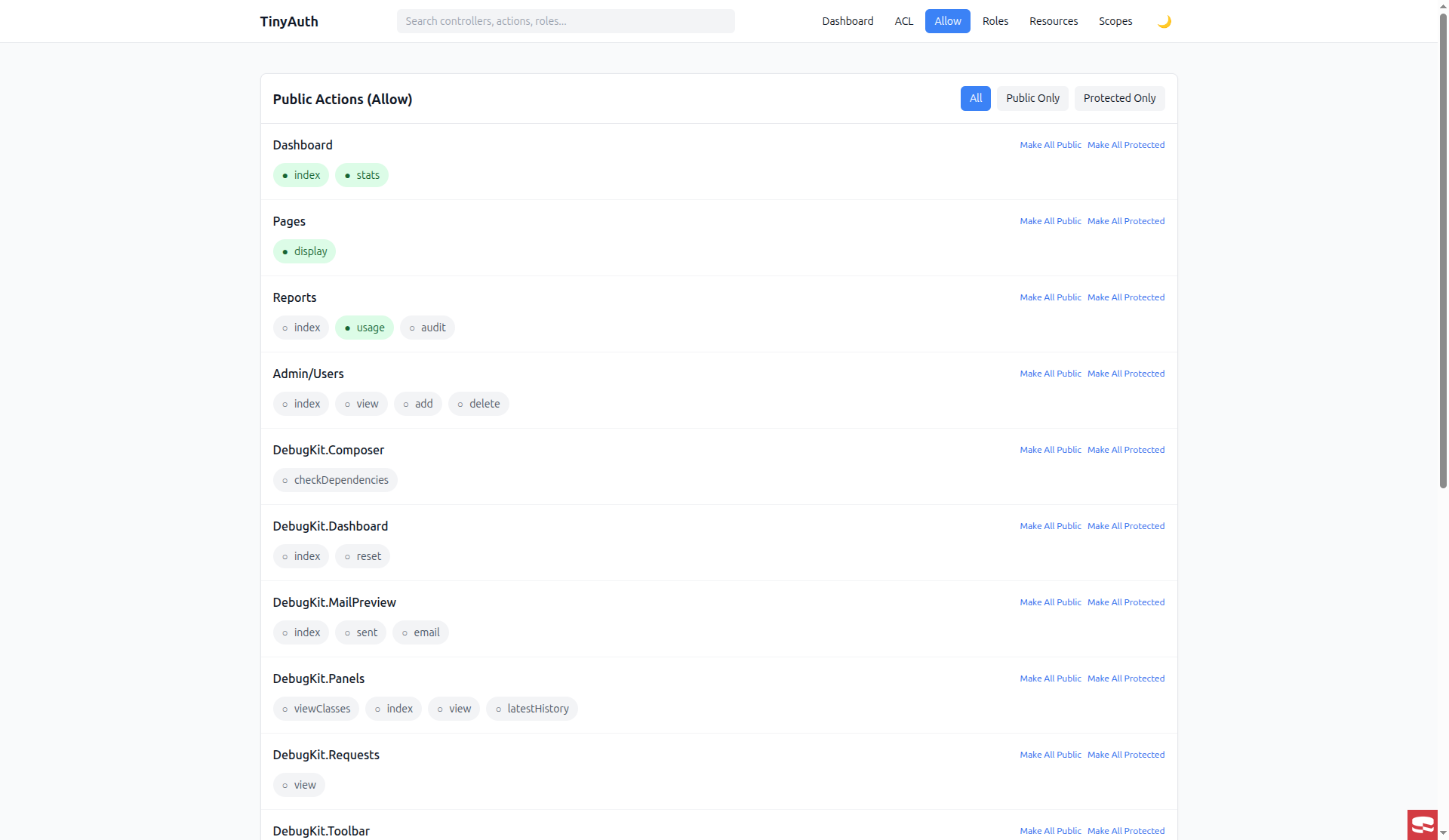Make All Protected for the Dashboard controller
This screenshot has height=840, width=1449.
click(x=1125, y=145)
